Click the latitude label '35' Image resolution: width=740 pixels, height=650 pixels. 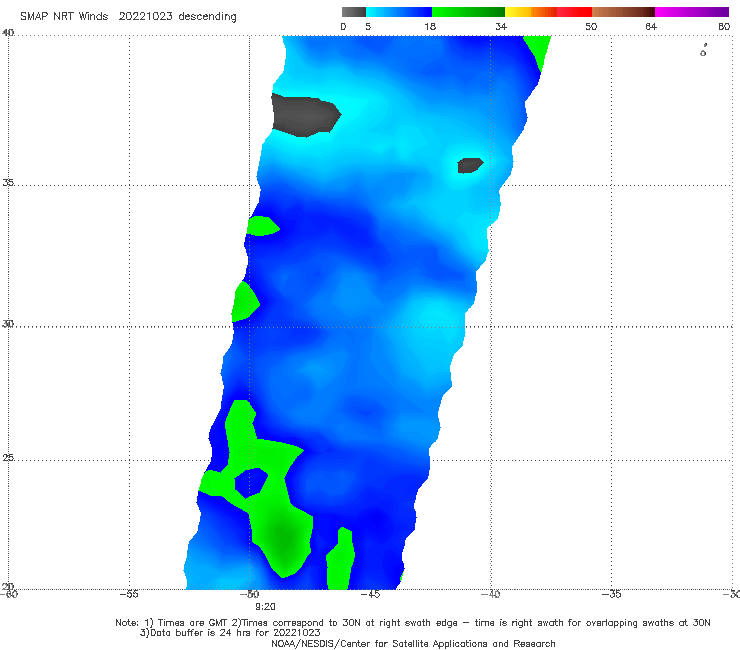coord(8,182)
